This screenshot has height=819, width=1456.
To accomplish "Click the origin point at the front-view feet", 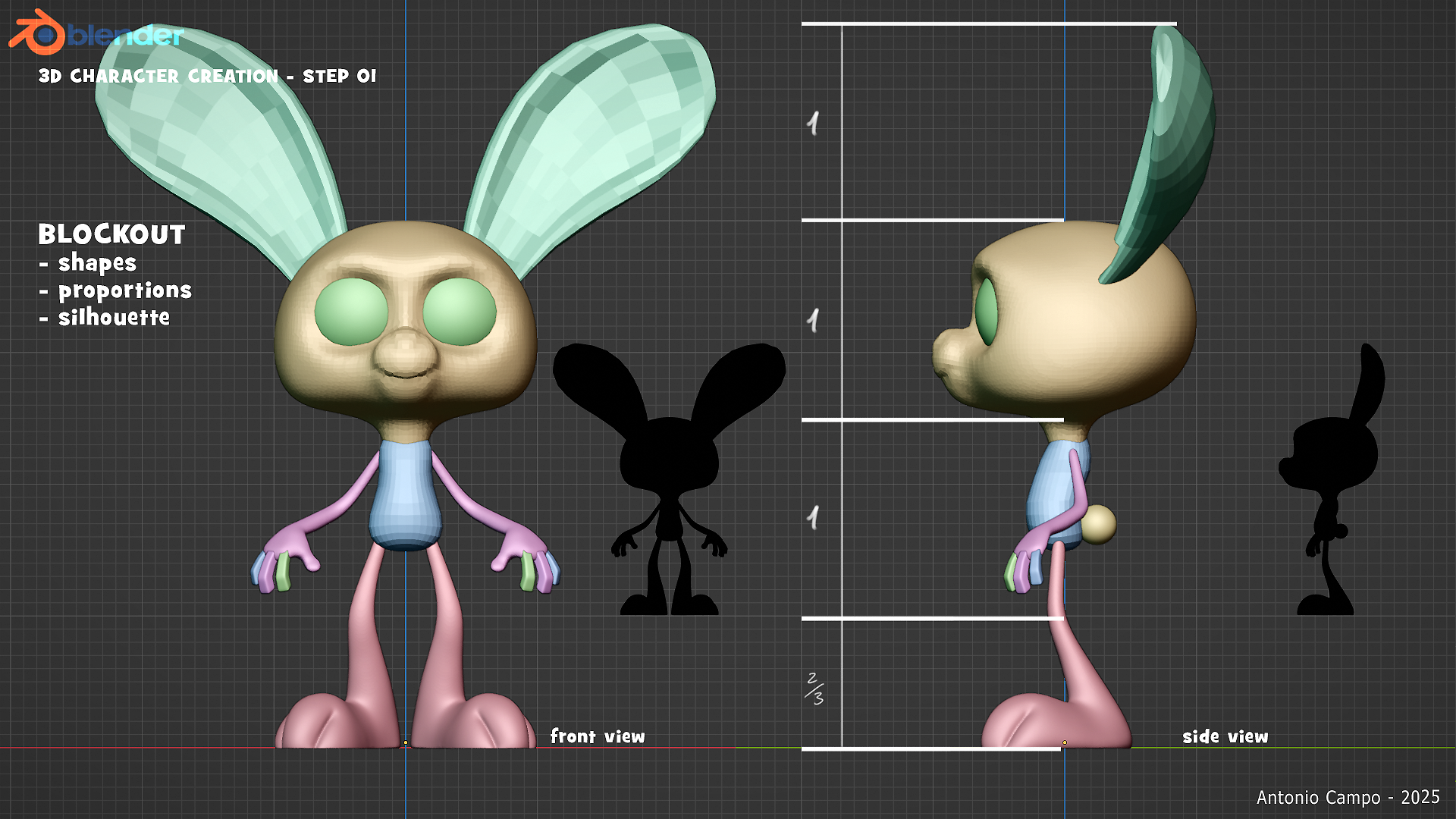I will coord(406,742).
